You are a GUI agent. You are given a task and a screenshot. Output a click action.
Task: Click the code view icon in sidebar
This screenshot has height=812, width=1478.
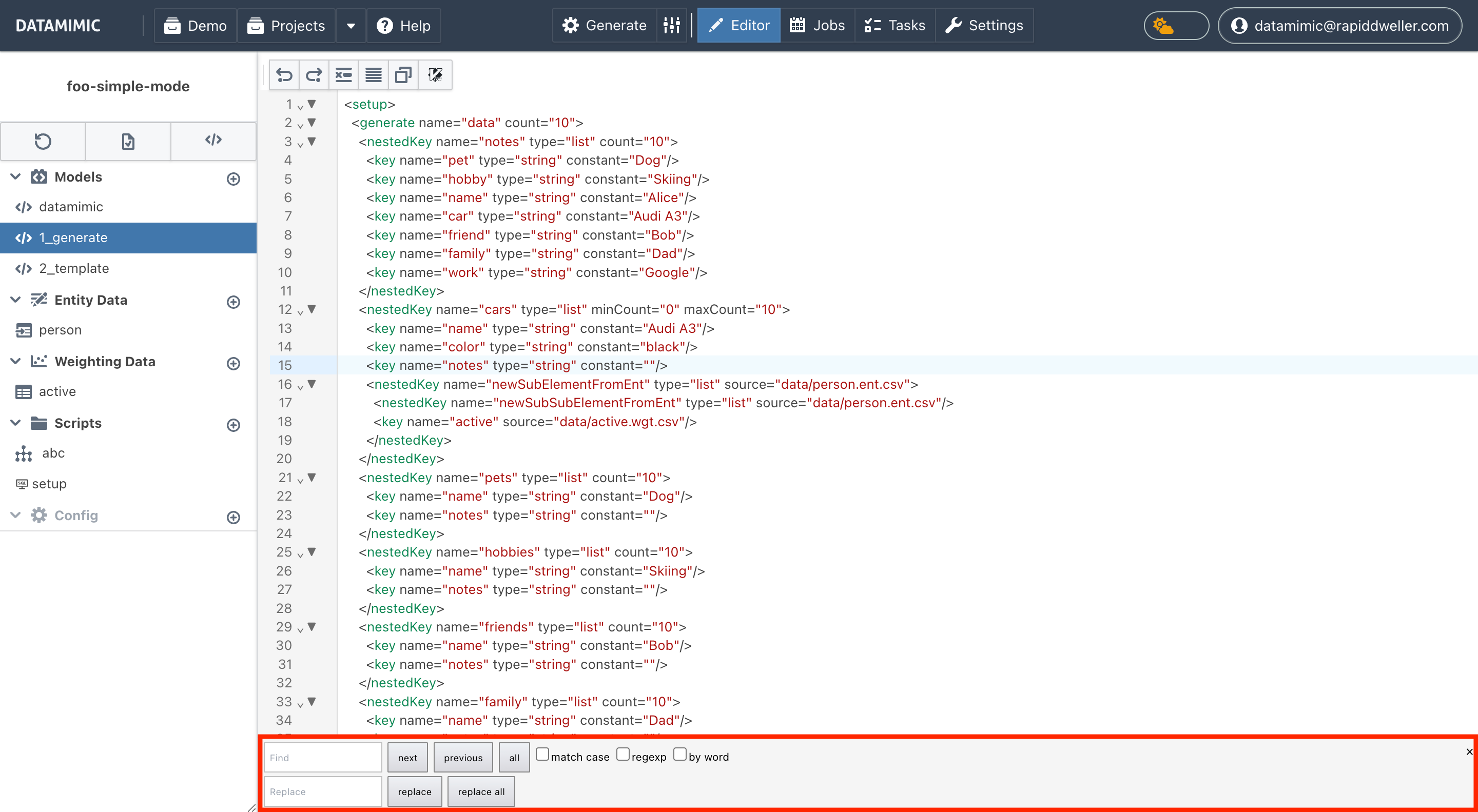pyautogui.click(x=213, y=141)
